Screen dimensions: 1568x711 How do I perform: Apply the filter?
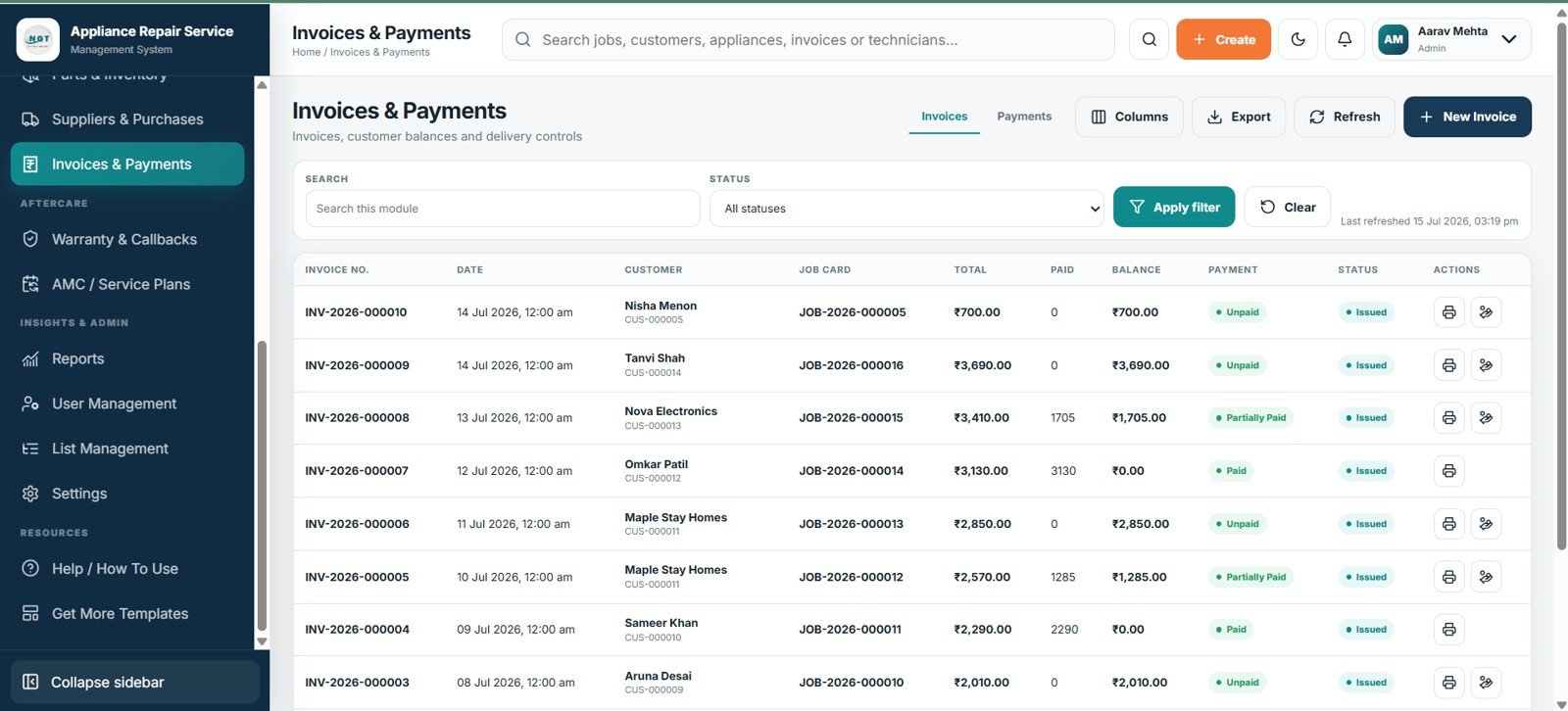point(1174,207)
